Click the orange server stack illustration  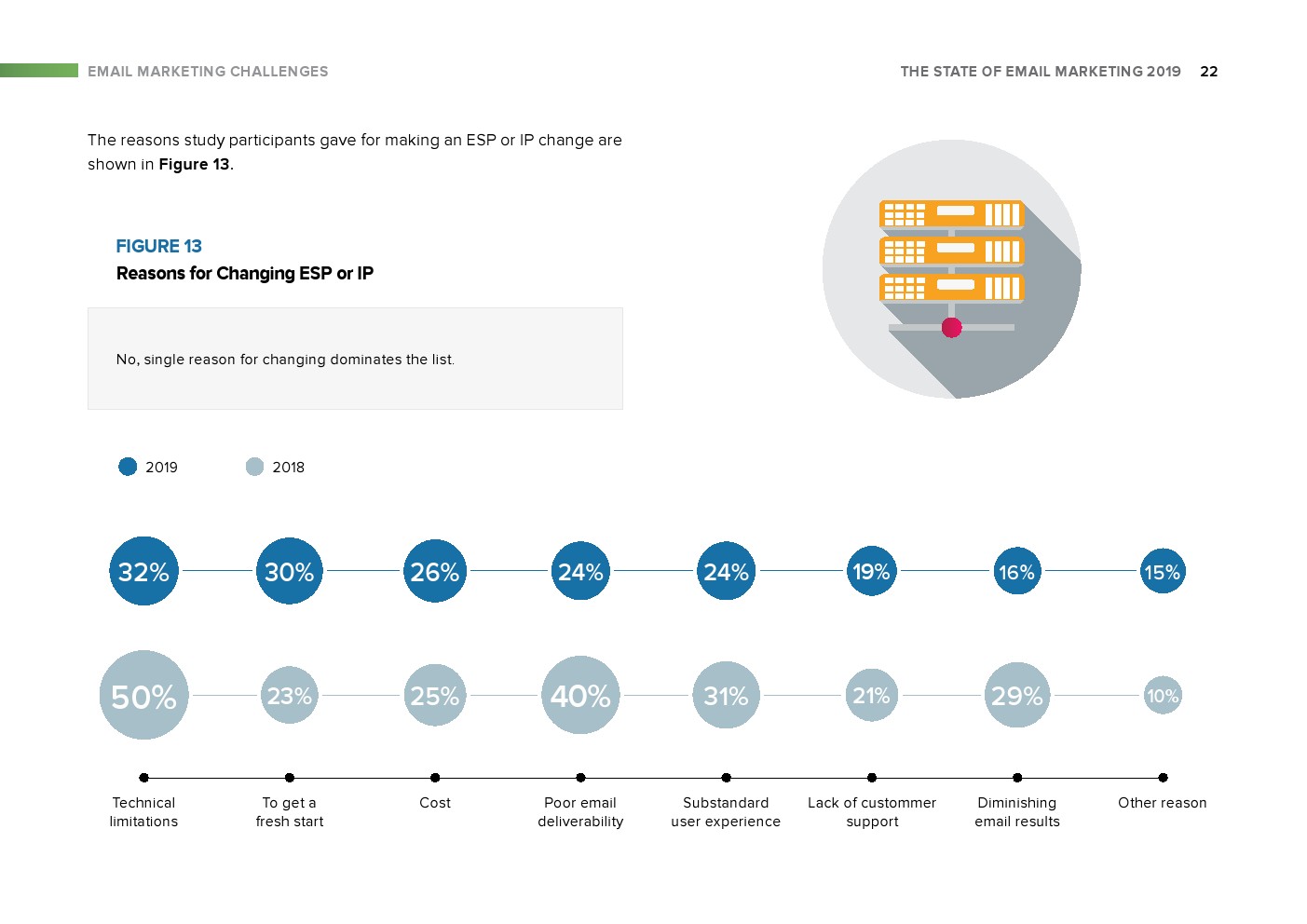950,251
